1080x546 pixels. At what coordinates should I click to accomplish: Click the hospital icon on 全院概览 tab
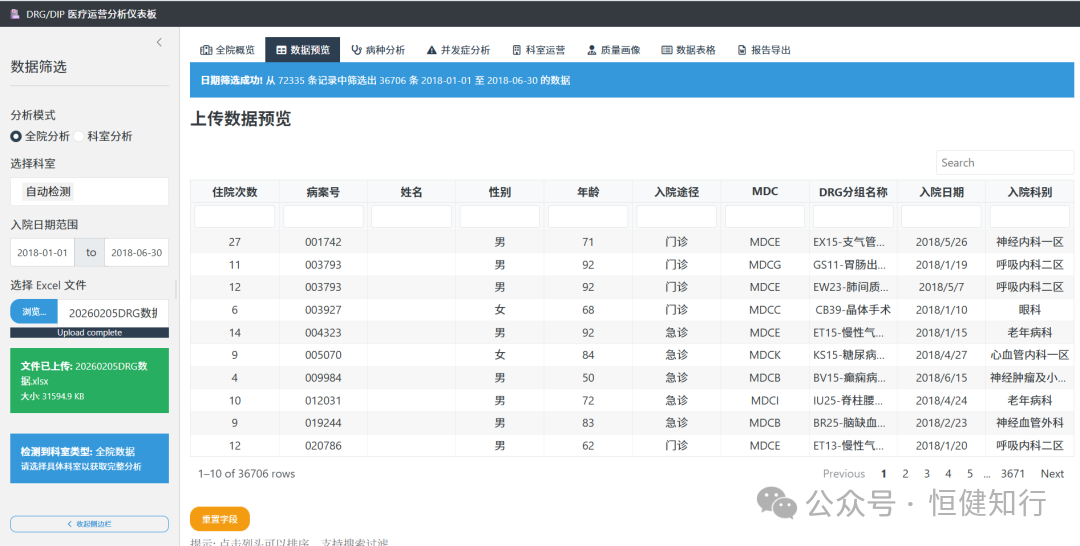[x=206, y=50]
